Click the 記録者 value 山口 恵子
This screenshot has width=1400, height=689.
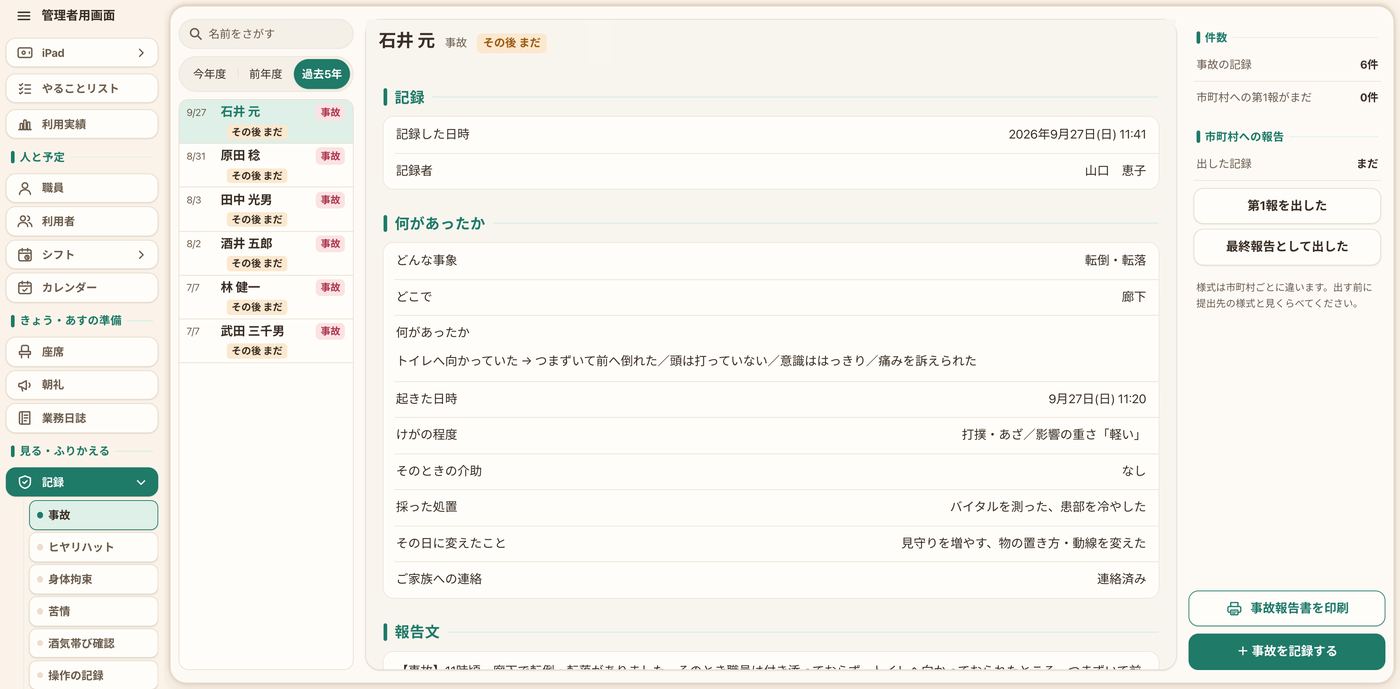1115,171
